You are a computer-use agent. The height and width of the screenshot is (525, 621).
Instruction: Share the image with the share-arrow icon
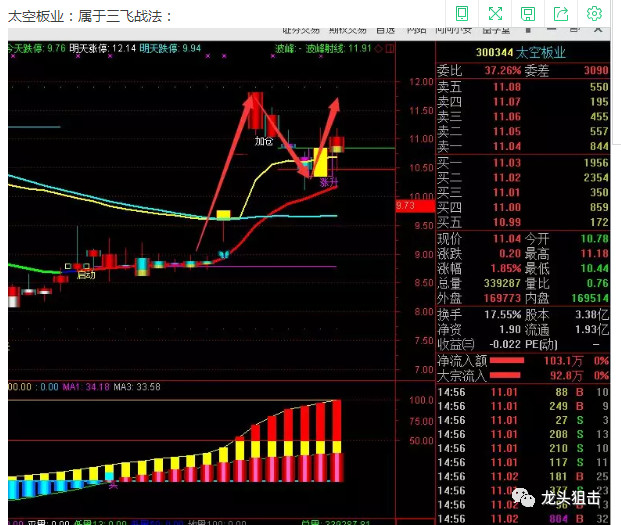point(561,13)
